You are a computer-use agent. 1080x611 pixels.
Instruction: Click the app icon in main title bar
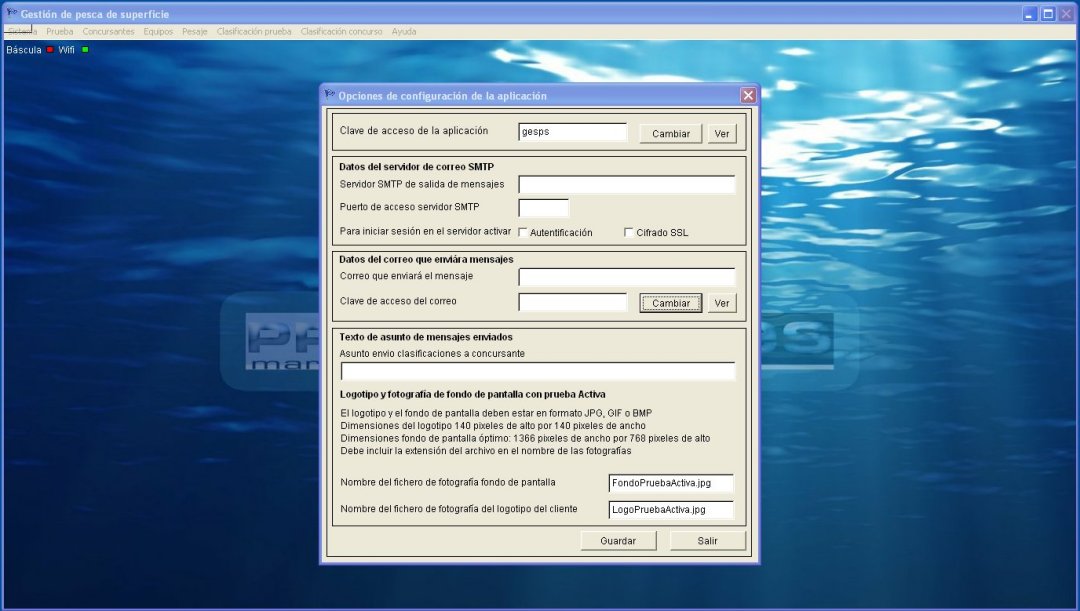pyautogui.click(x=11, y=14)
